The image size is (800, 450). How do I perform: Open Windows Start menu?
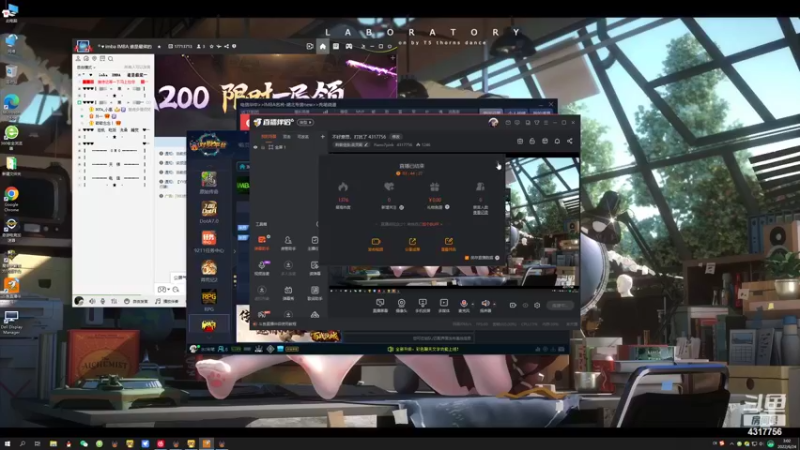(x=7, y=444)
